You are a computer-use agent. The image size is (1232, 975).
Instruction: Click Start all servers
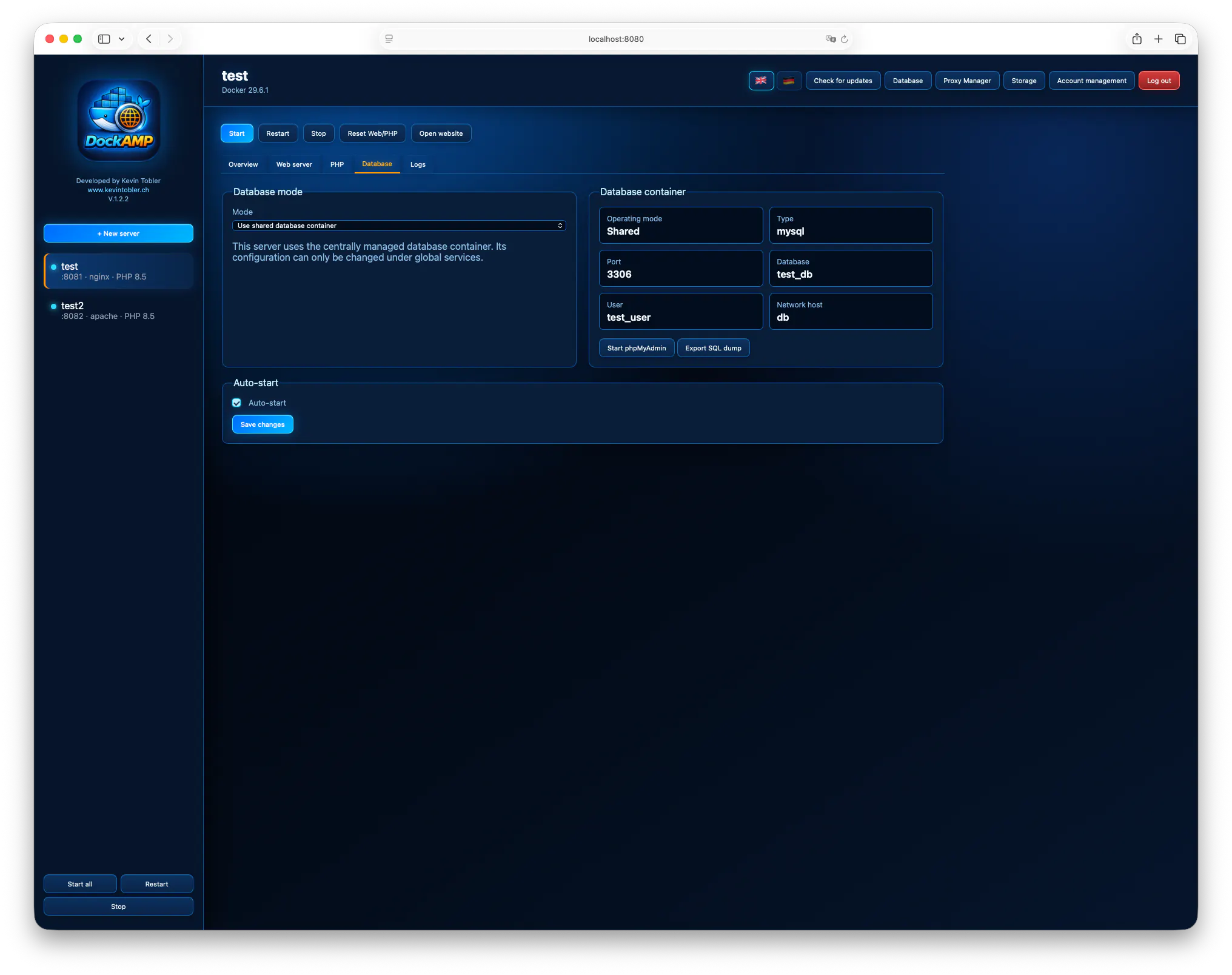[x=80, y=884]
